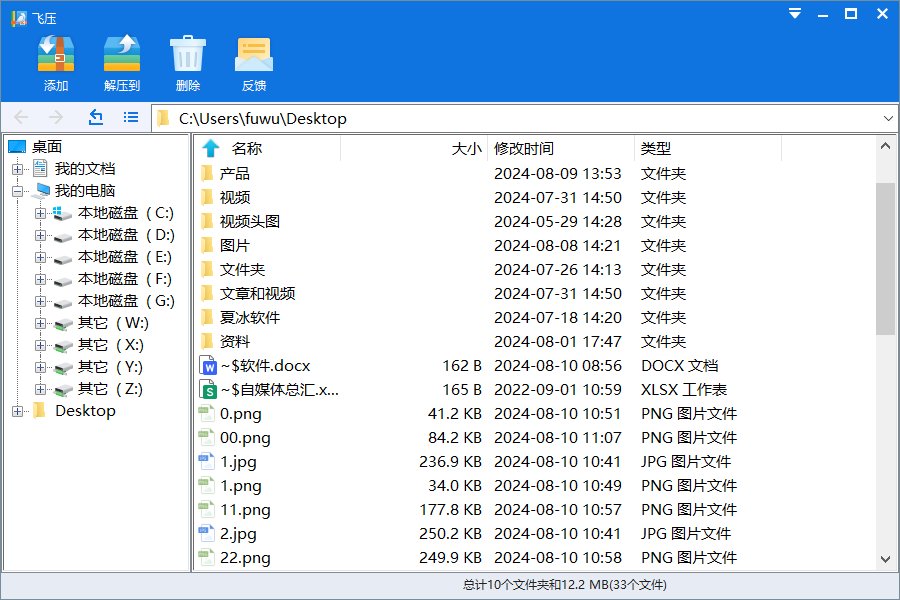Select 桌面 root in tree
The image size is (900, 600).
pos(46,147)
